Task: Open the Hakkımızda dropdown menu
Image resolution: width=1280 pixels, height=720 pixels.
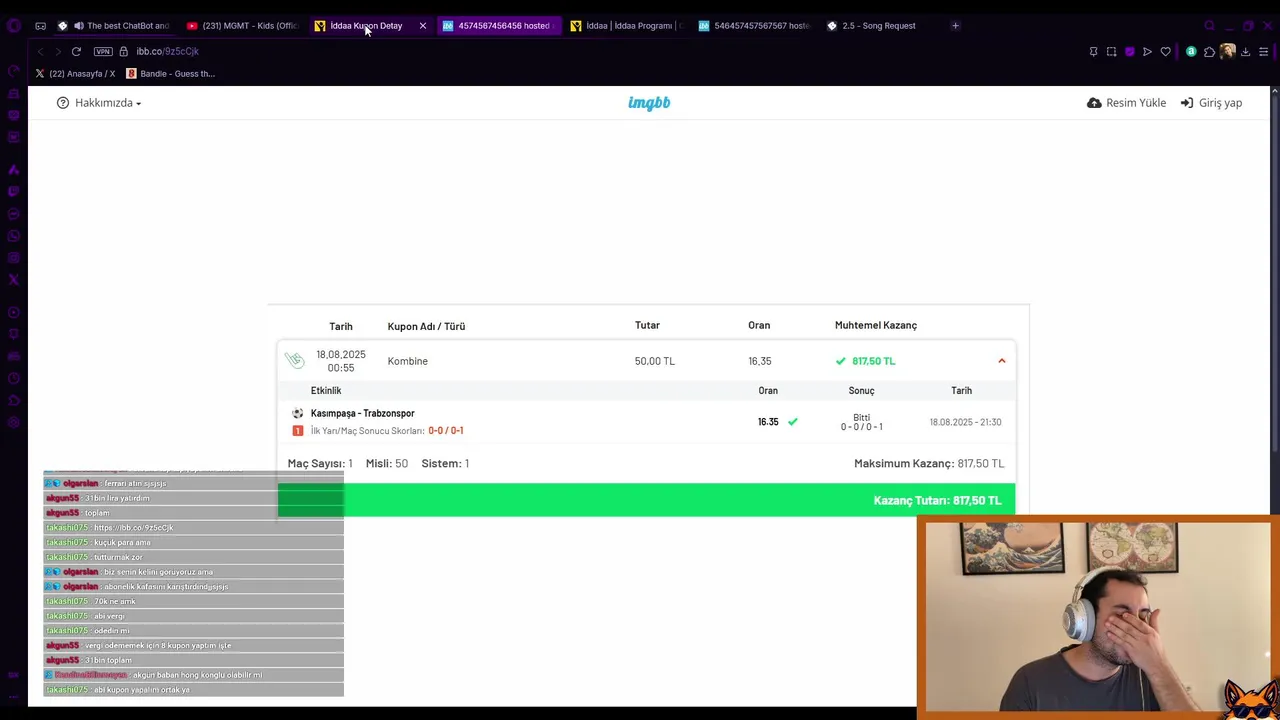Action: (99, 103)
